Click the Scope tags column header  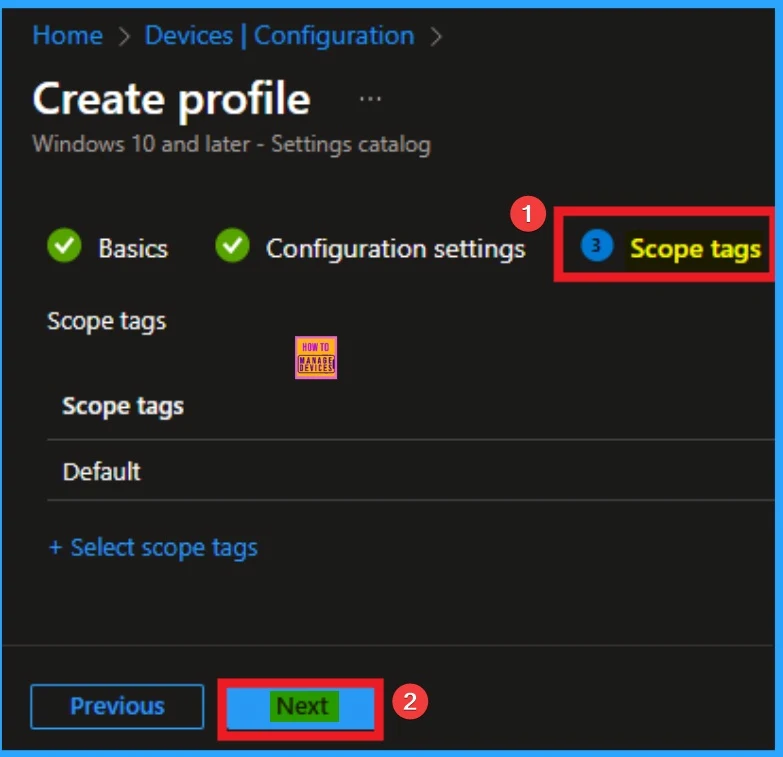[123, 406]
